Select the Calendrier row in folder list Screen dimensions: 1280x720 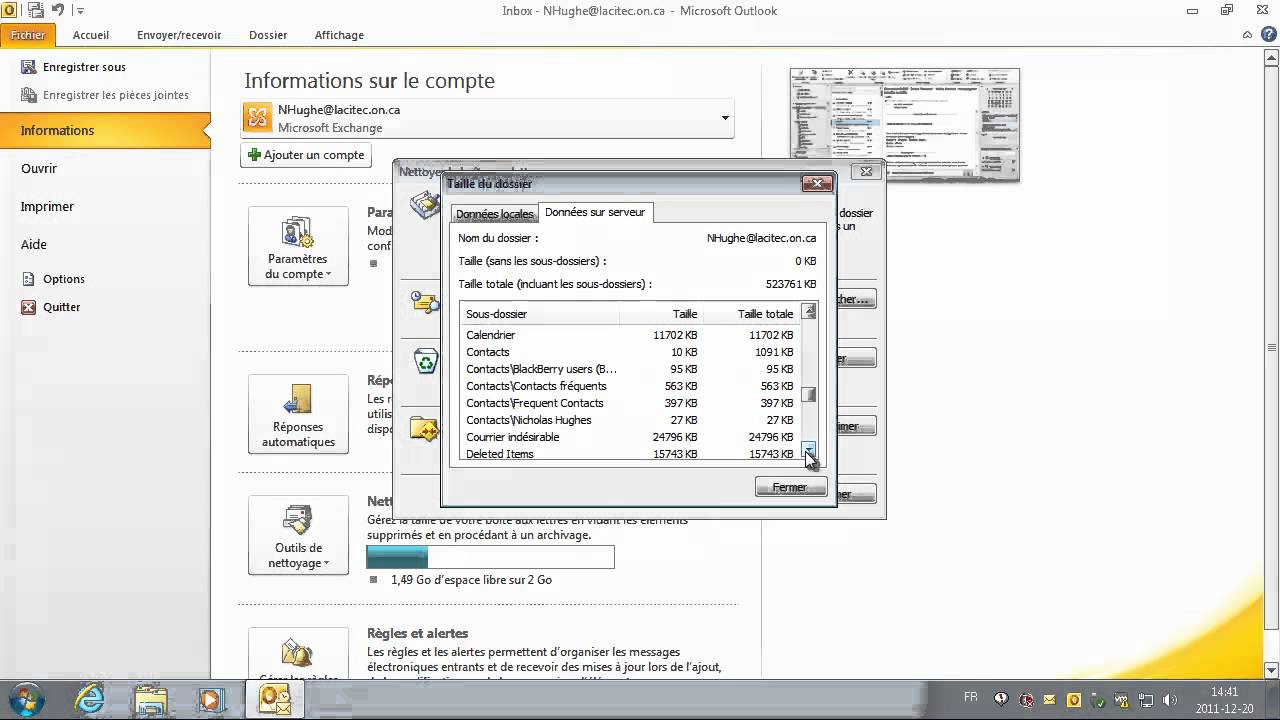630,335
